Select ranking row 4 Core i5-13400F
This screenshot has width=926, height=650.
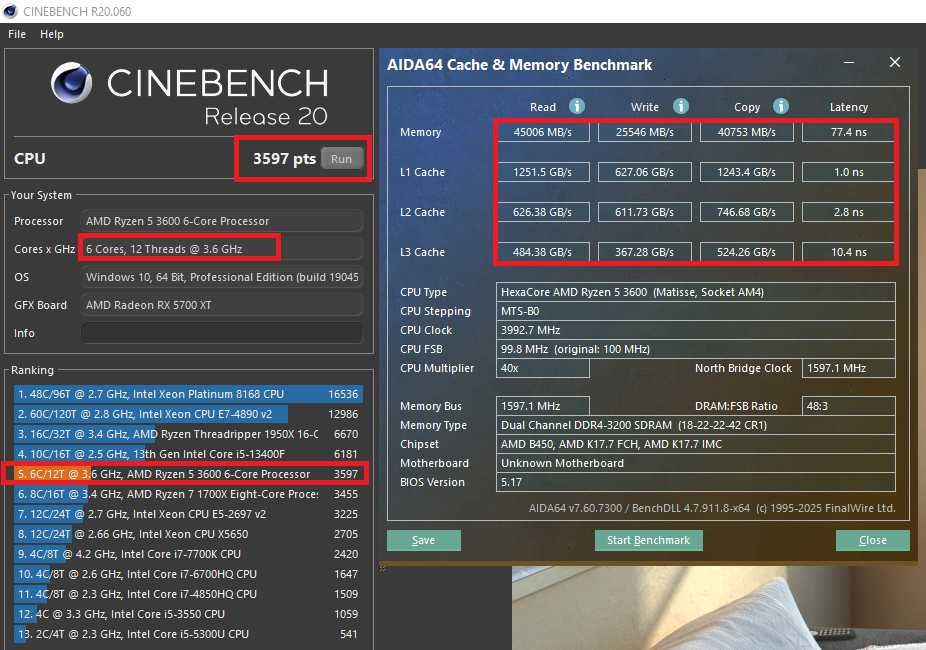coord(188,454)
